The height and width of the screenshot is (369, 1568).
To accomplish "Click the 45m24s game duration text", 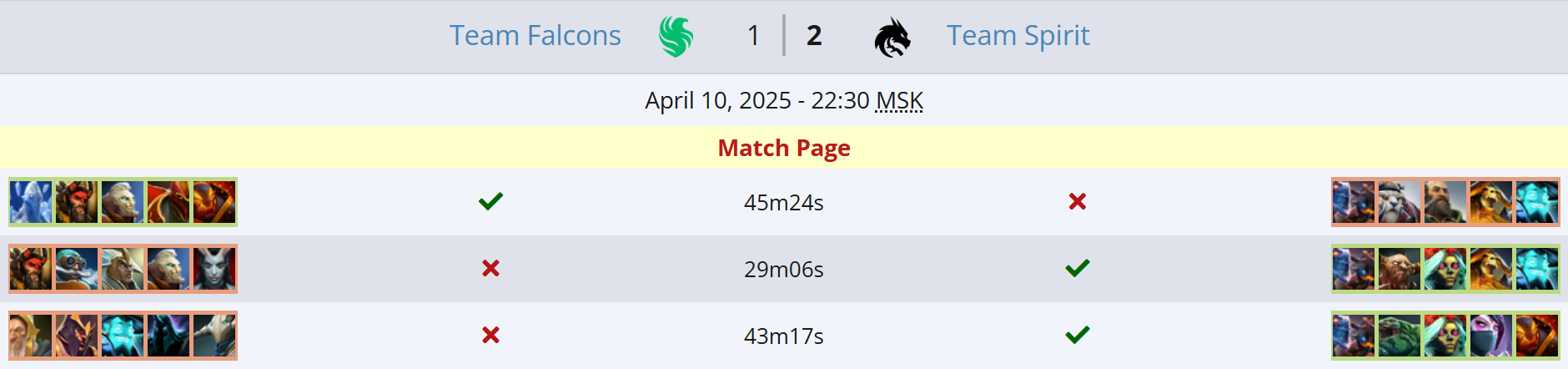I will click(x=784, y=203).
